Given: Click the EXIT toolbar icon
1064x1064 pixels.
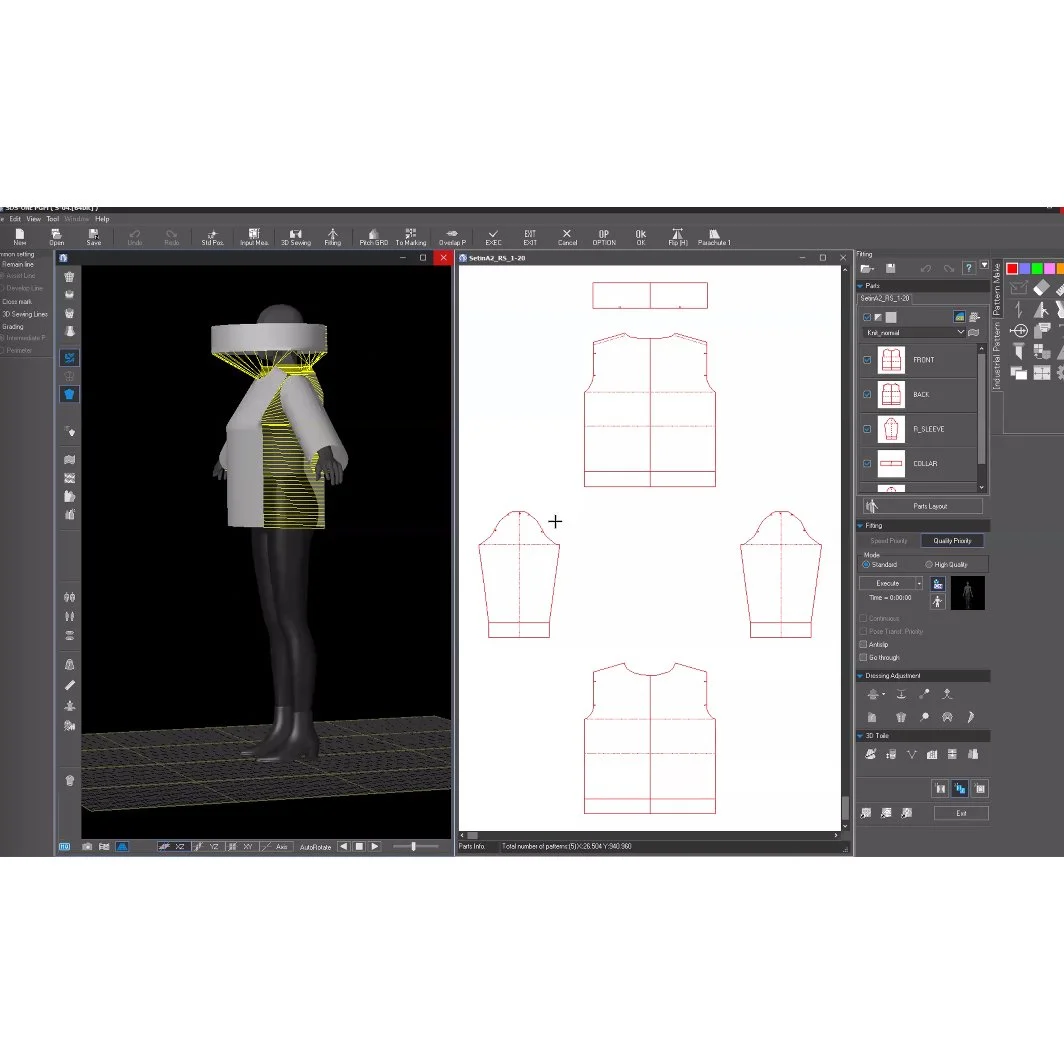Looking at the screenshot, I should 530,237.
